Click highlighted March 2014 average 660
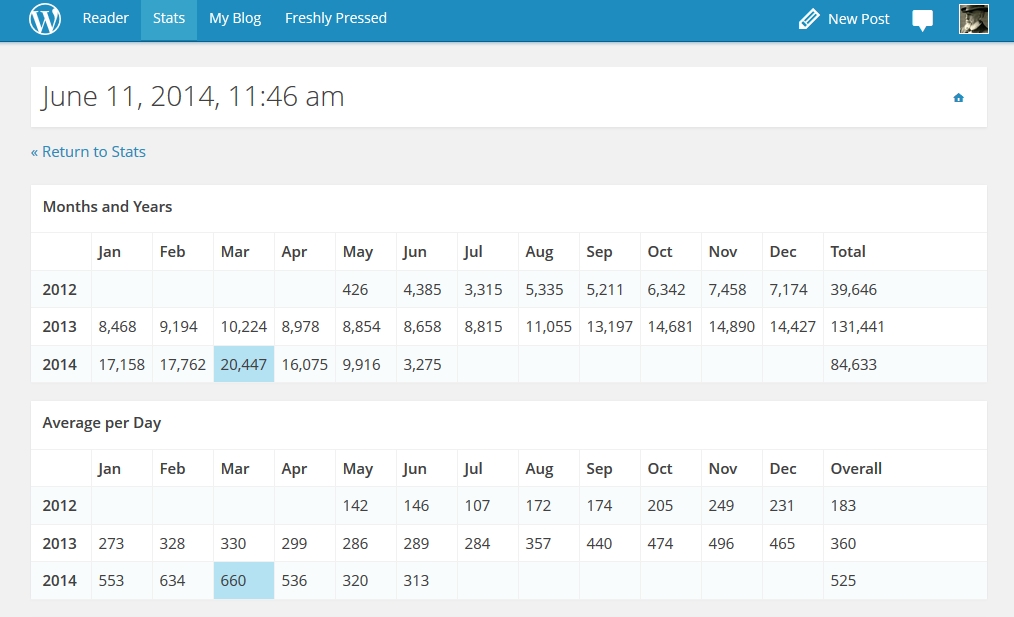 point(234,581)
